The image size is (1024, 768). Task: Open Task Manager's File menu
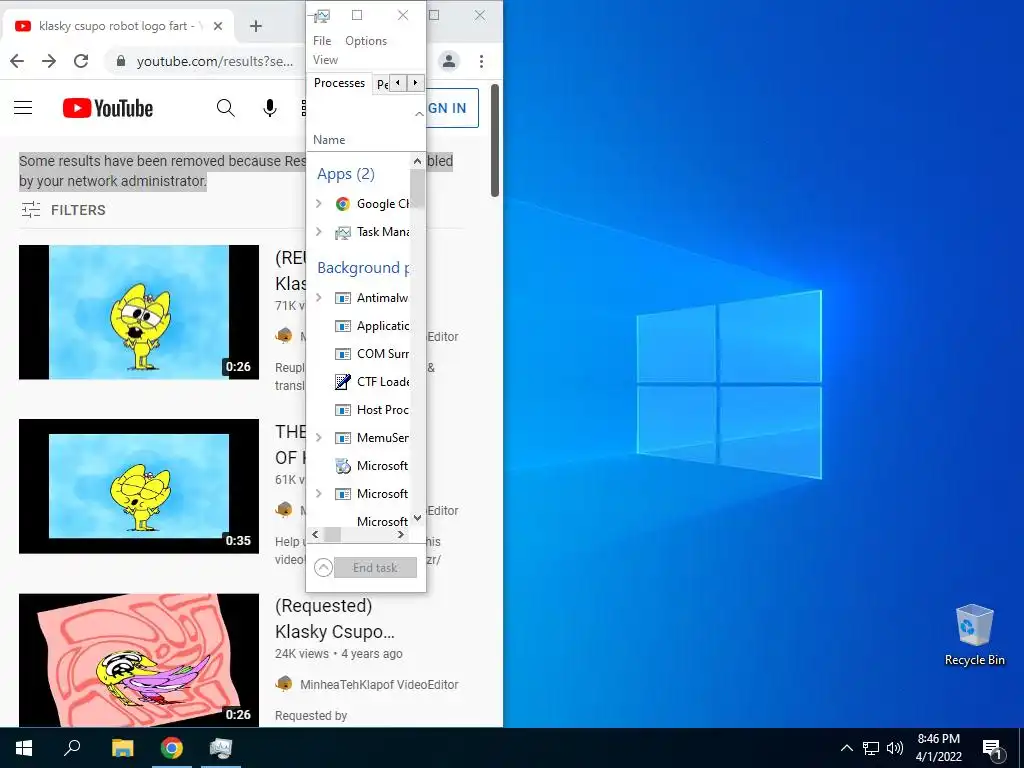click(x=322, y=40)
